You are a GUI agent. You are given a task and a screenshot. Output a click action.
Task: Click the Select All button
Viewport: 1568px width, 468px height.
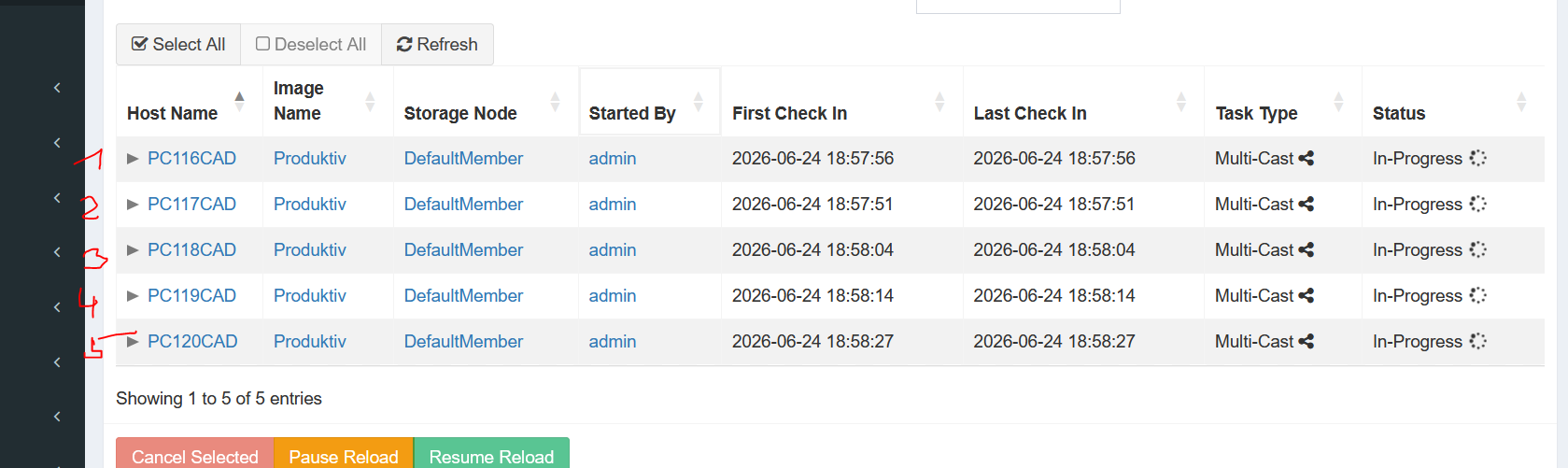[x=178, y=45]
